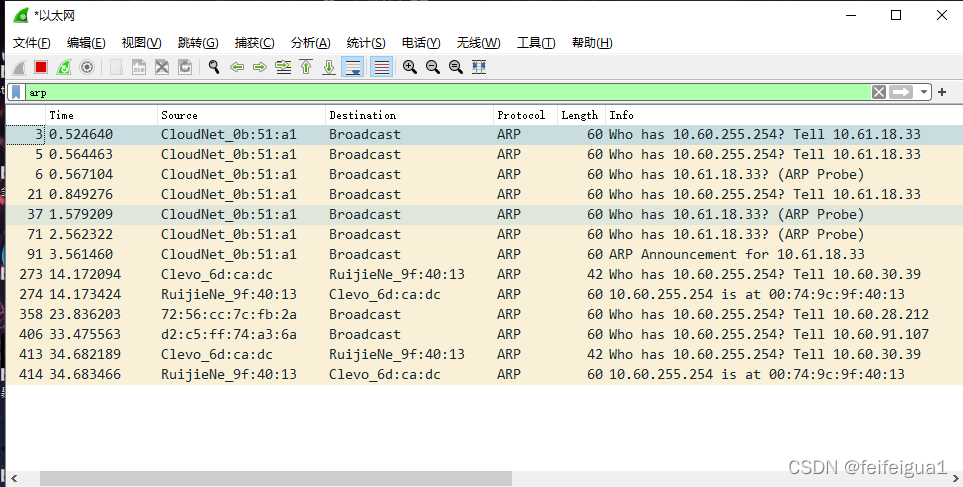The image size is (963, 487).
Task: Reset text zoom to normal size
Action: pos(456,67)
